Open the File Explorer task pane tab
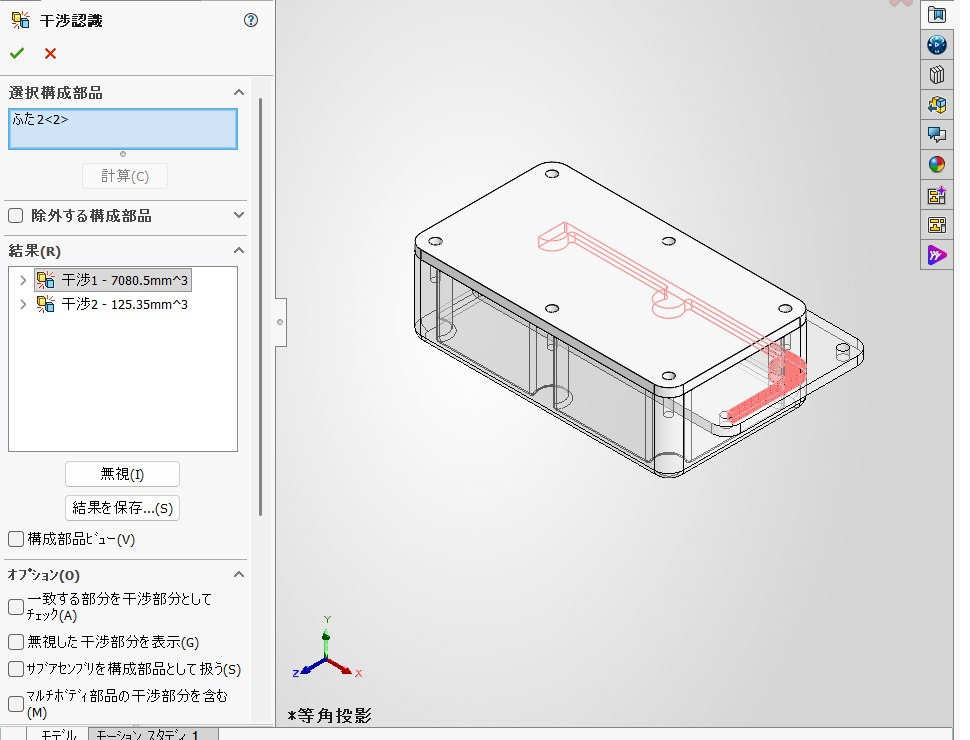 click(x=937, y=105)
